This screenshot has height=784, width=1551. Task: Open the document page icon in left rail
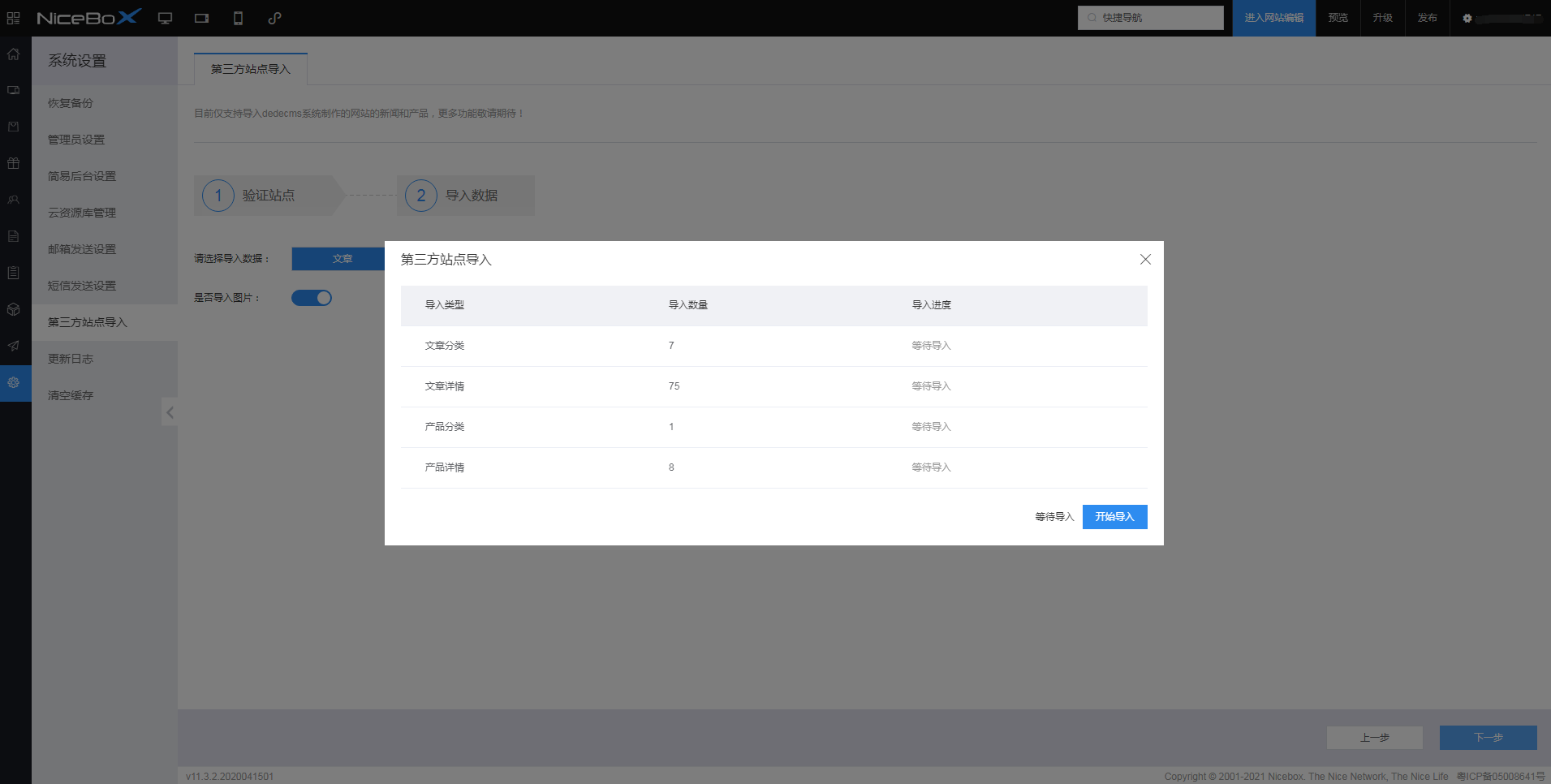[x=14, y=236]
